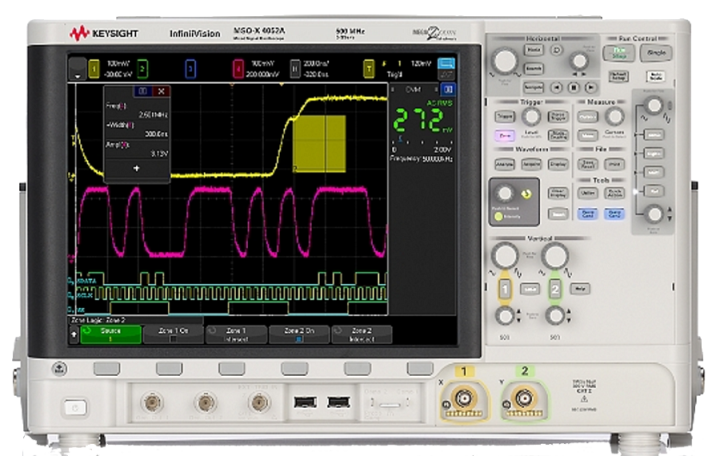Tap the yellow channel 1 badge on screen
The width and height of the screenshot is (720, 456).
coord(94,69)
